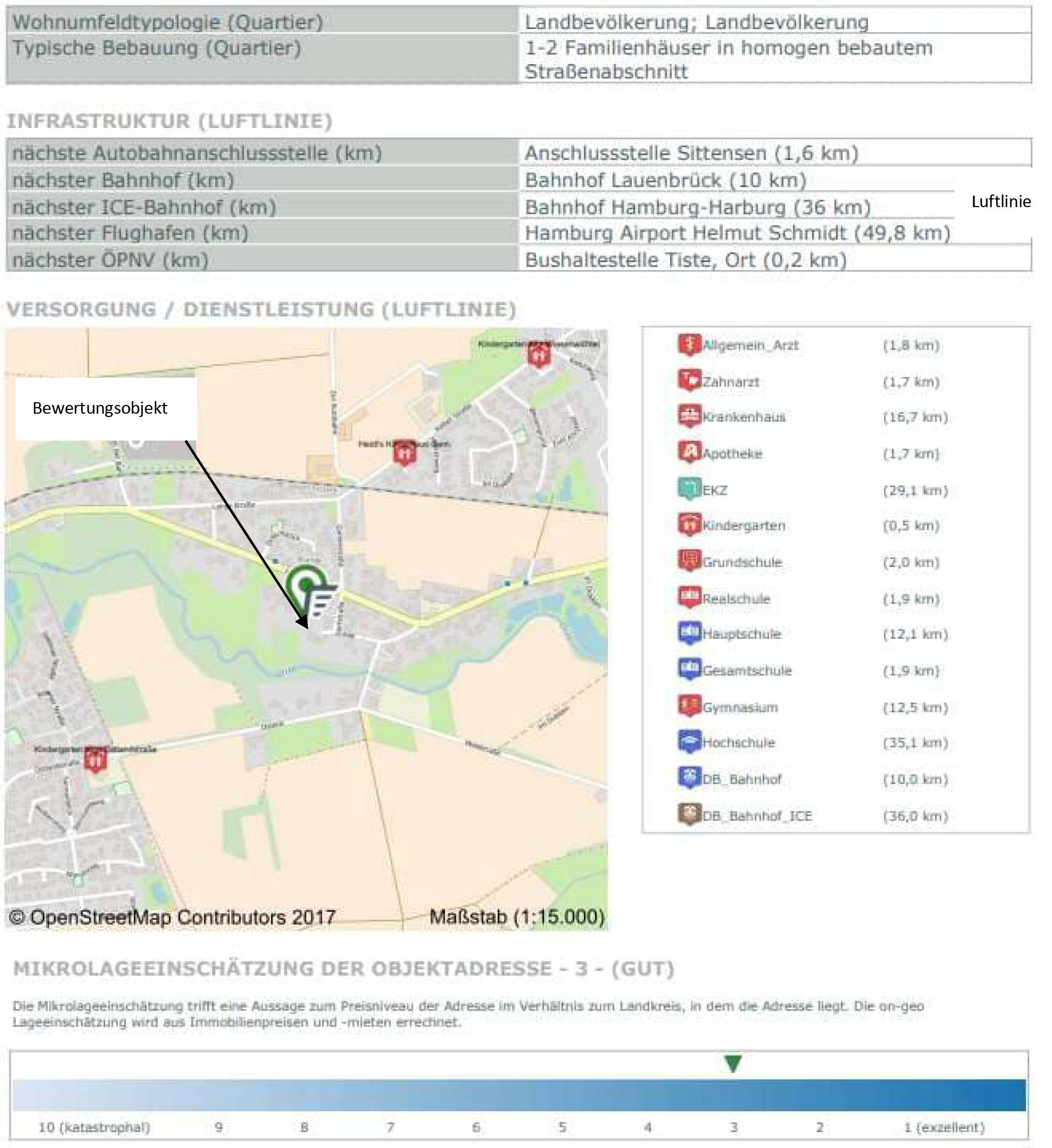
Task: Select the Bushaltestelle Tiste table entry
Action: pos(683,260)
